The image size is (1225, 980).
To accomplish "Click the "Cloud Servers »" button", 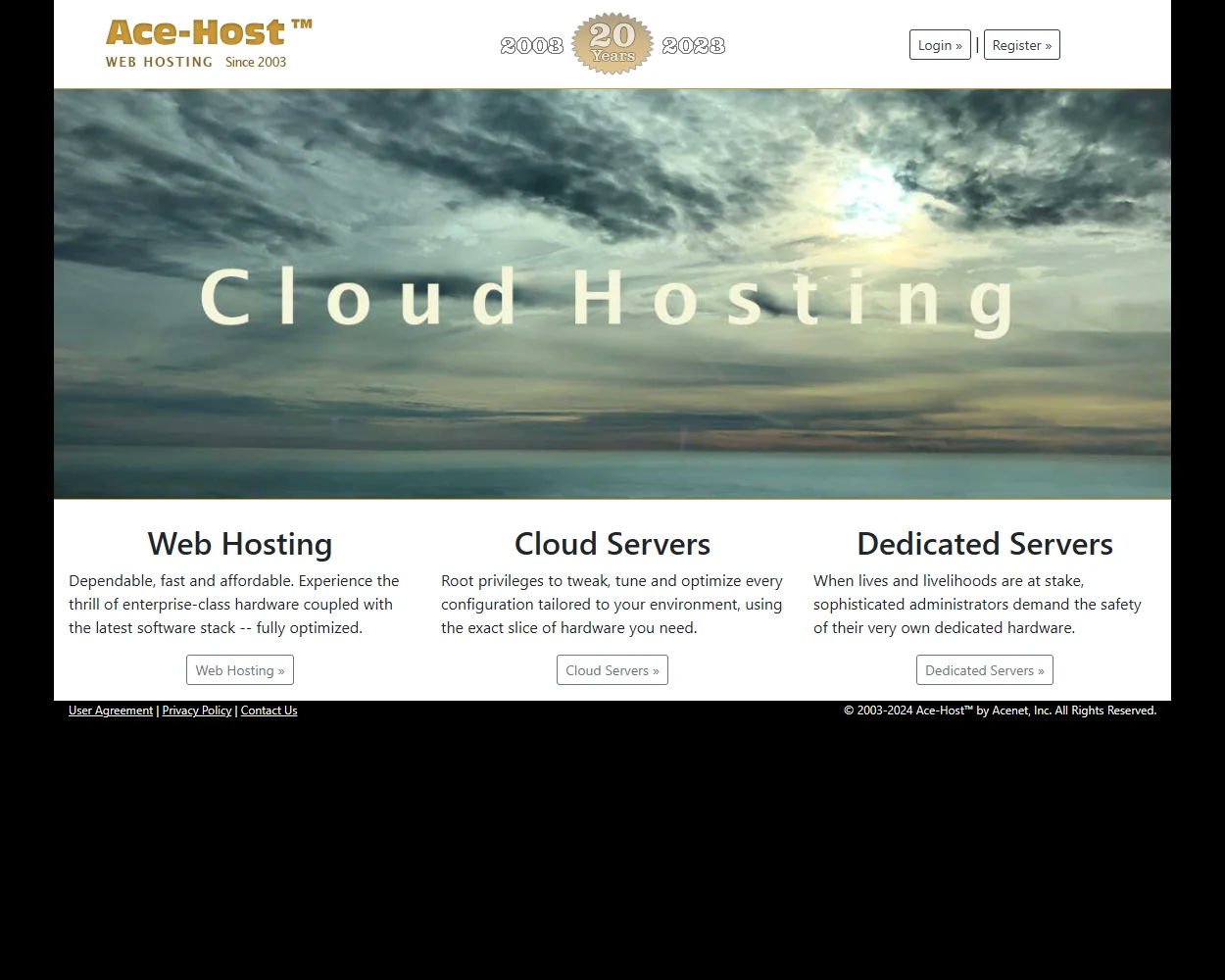I will click(612, 670).
